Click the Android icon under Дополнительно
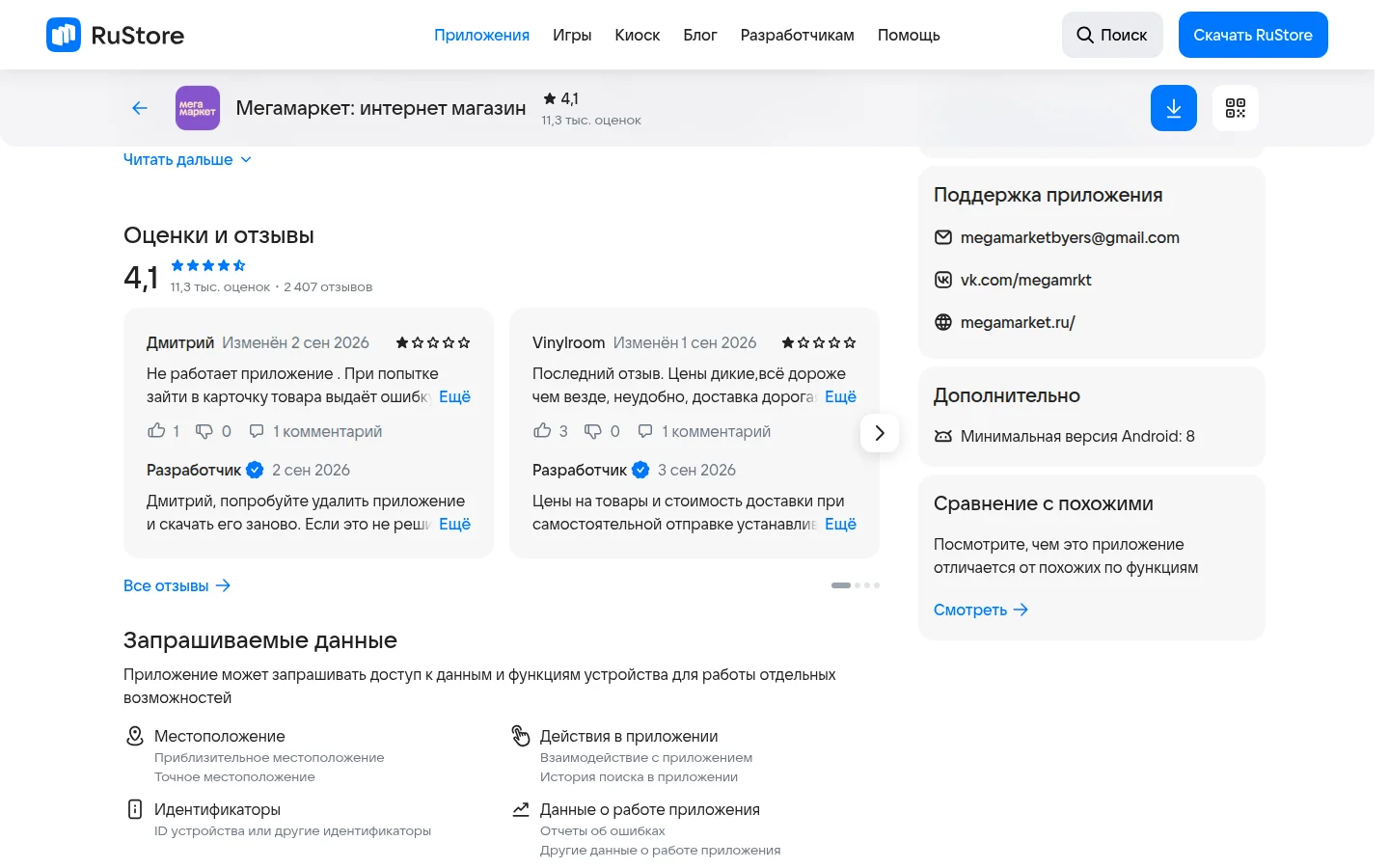Image resolution: width=1389 pixels, height=868 pixels. pos(943,436)
